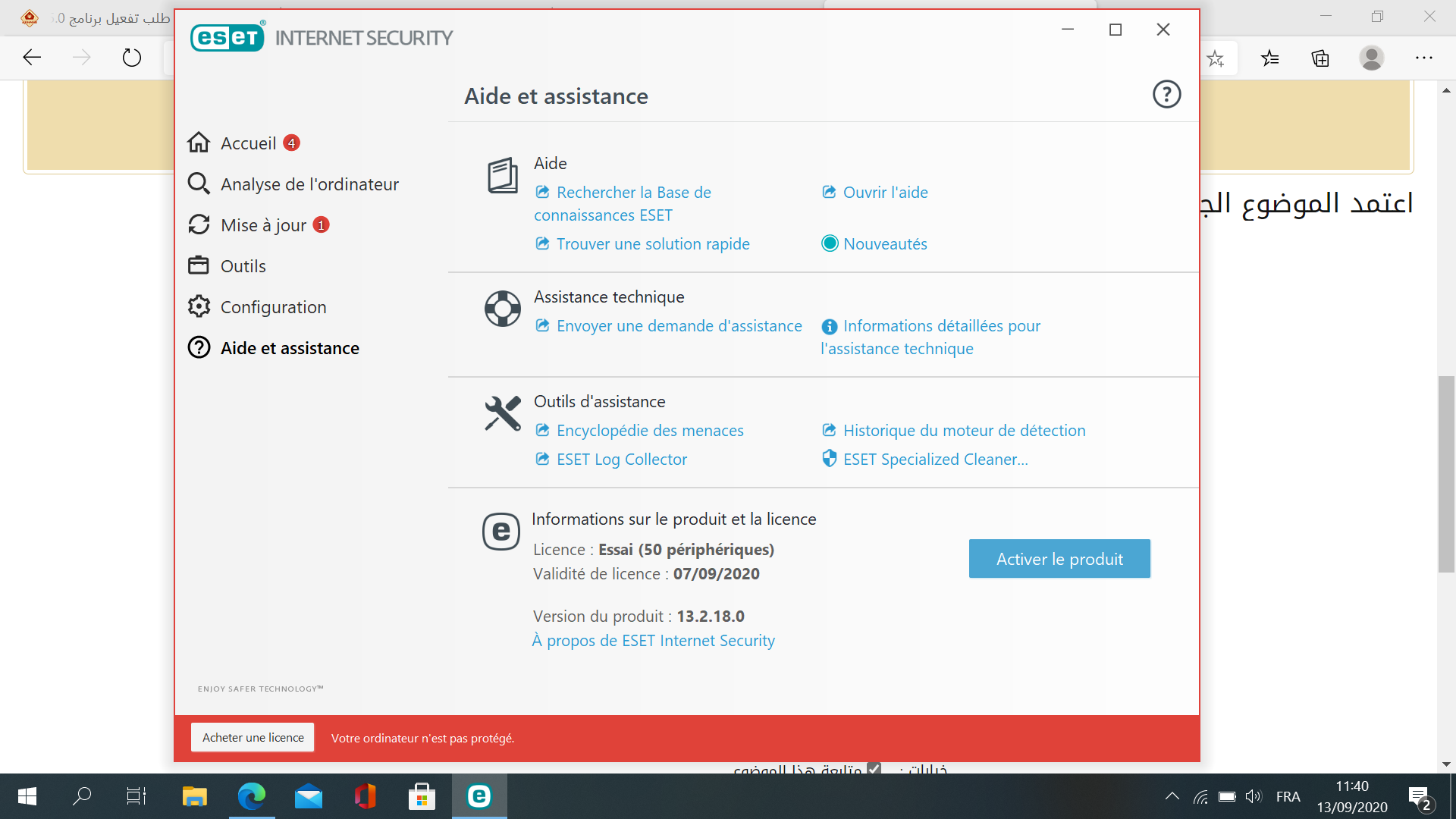Click Envoyer une demande d'assistance
Screen dimensions: 1456x819
pos(669,326)
